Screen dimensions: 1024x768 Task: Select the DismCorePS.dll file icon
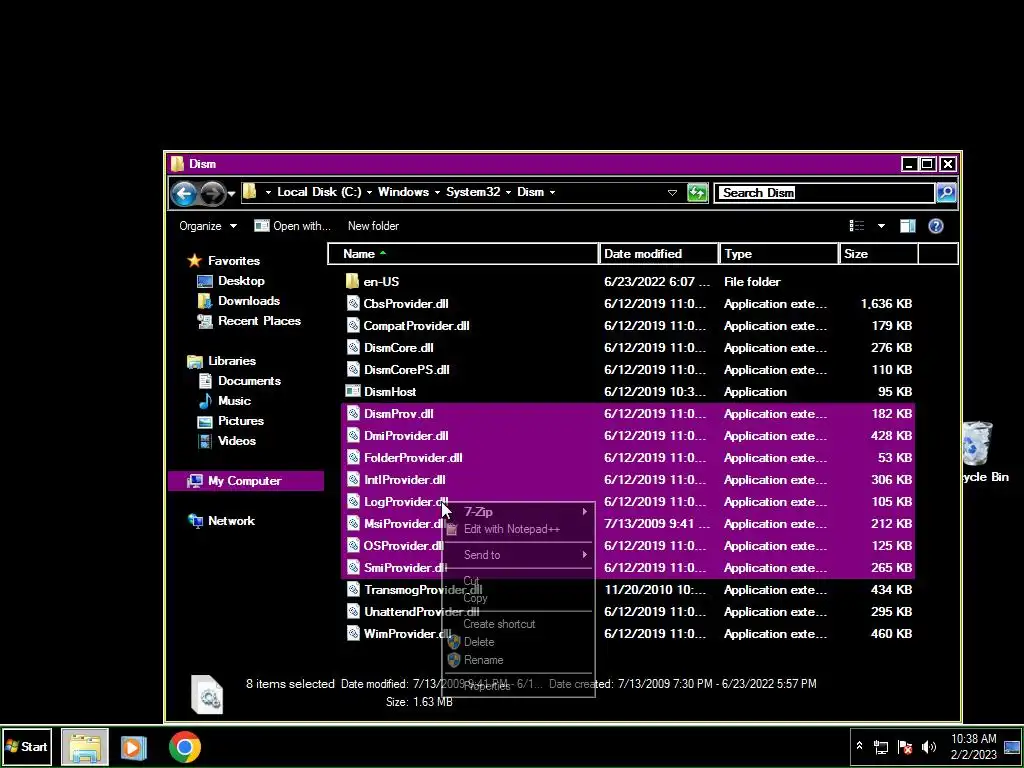coord(353,370)
